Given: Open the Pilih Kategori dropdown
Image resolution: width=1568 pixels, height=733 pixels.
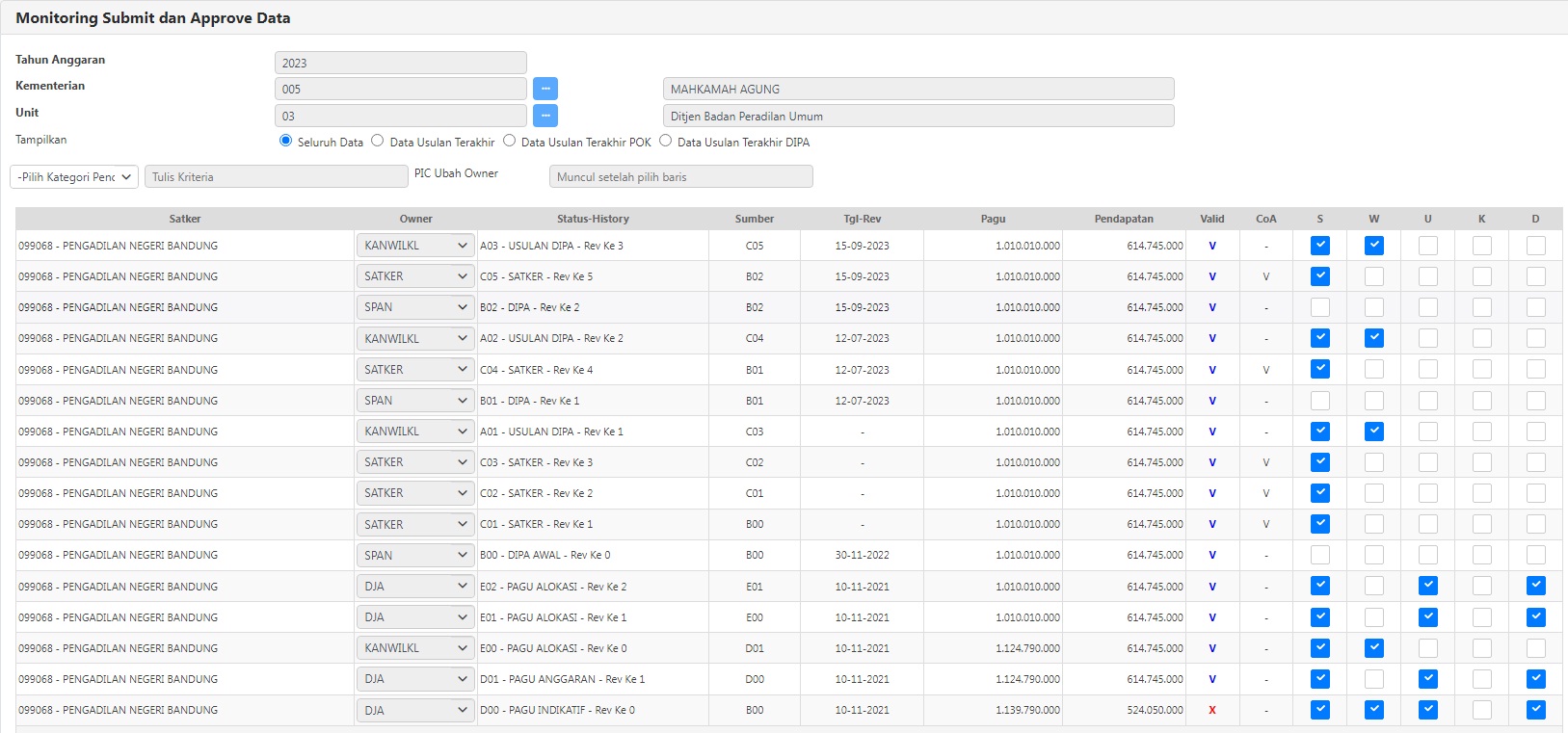Looking at the screenshot, I should click(74, 177).
